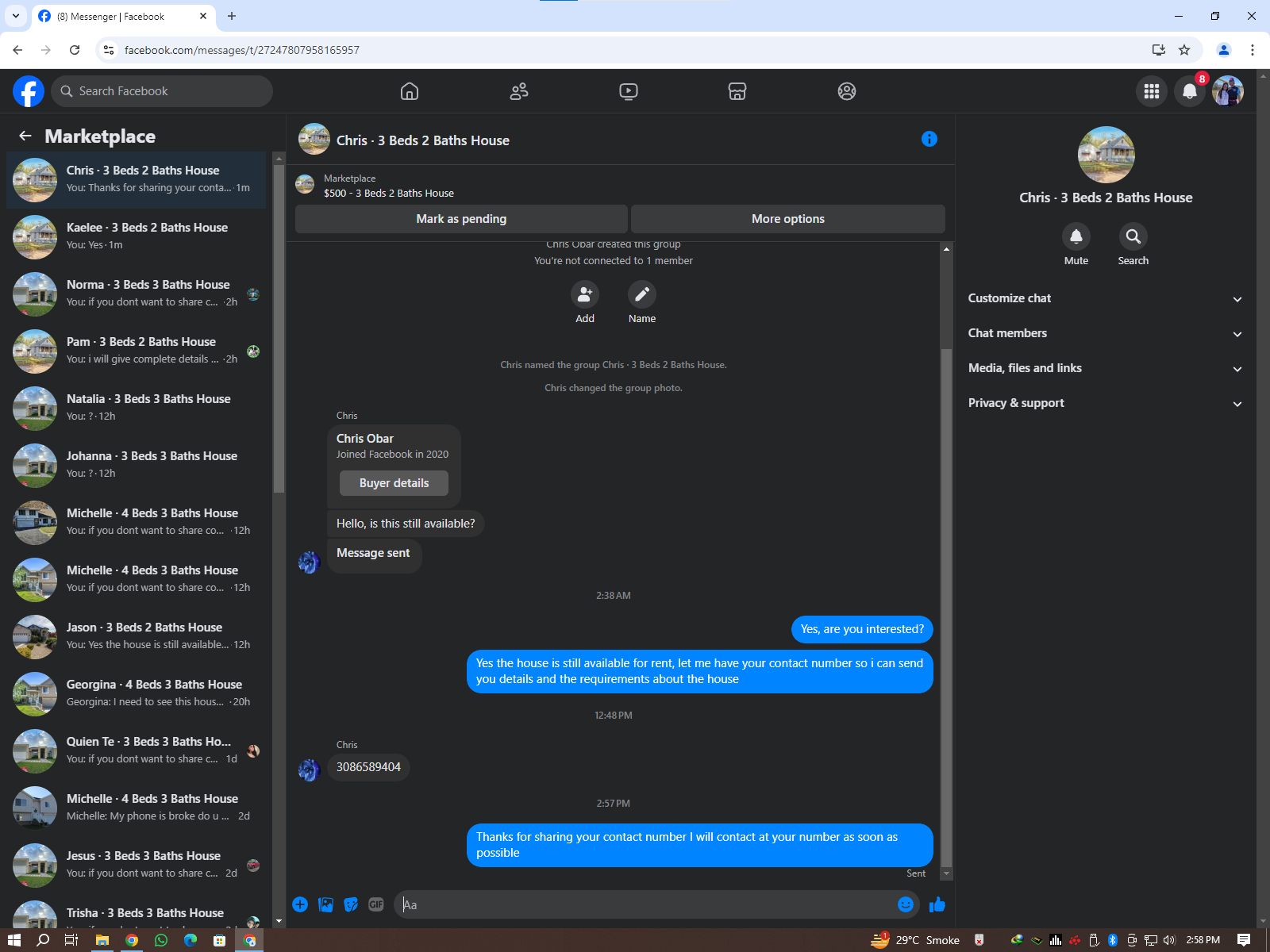Click the "Hello, is this still available?" message
1270x952 pixels.
[406, 524]
